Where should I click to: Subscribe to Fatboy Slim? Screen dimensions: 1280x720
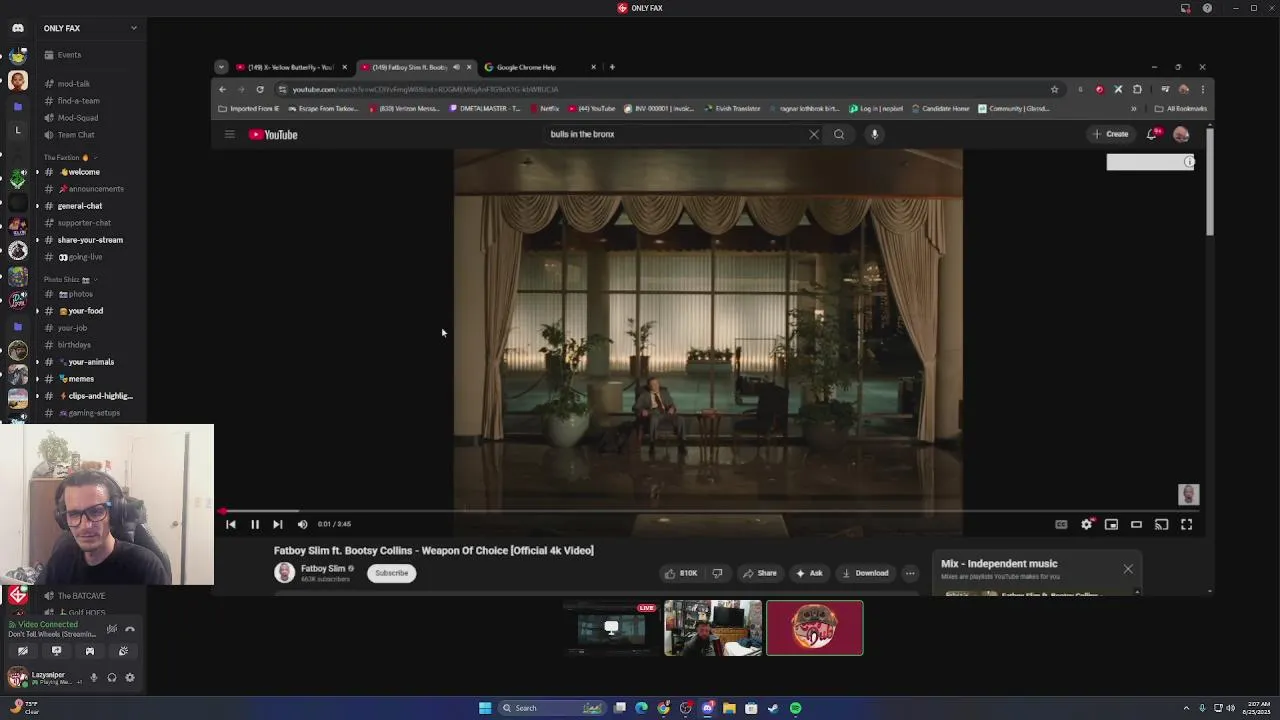[391, 573]
